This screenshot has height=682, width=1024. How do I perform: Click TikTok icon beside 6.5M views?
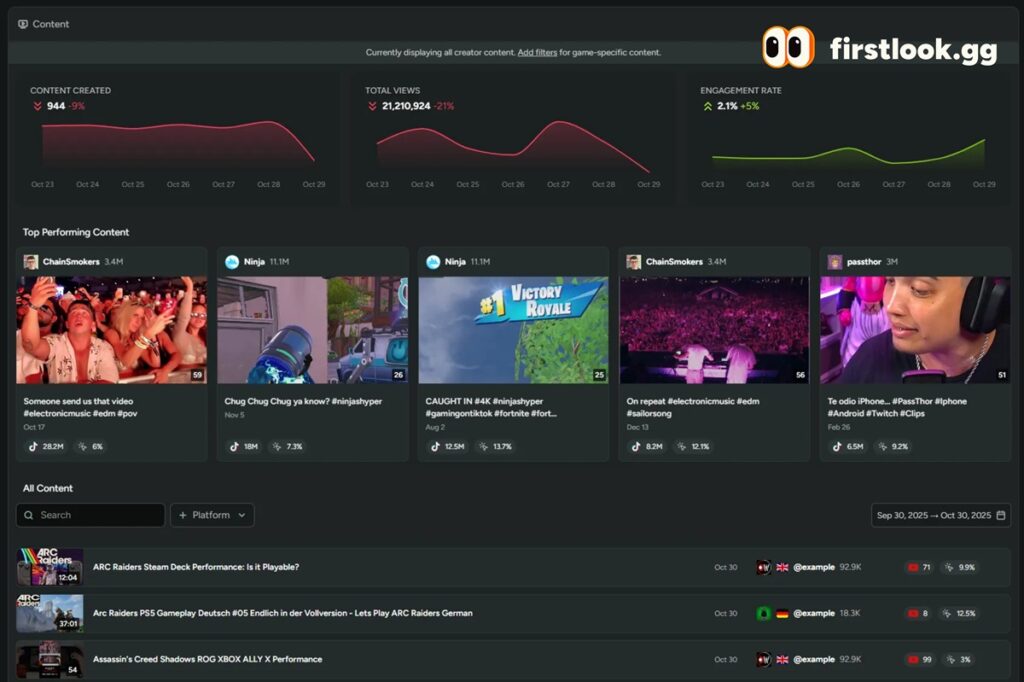[x=837, y=447]
